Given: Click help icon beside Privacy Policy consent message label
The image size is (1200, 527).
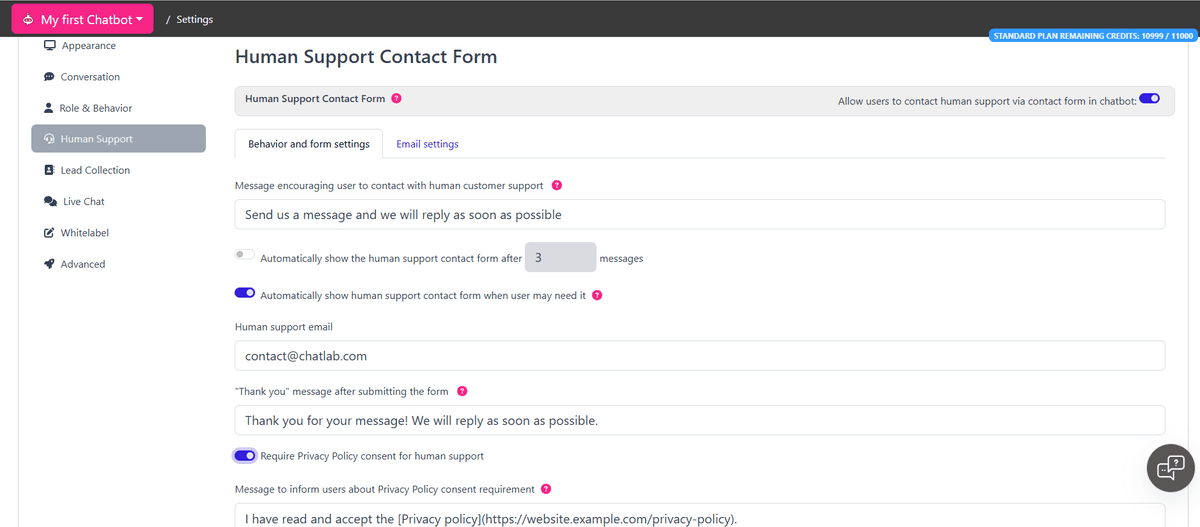Looking at the screenshot, I should (546, 489).
